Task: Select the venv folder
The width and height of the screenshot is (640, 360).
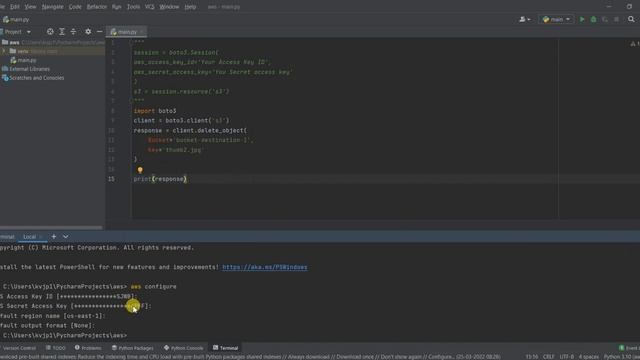Action: 23,51
